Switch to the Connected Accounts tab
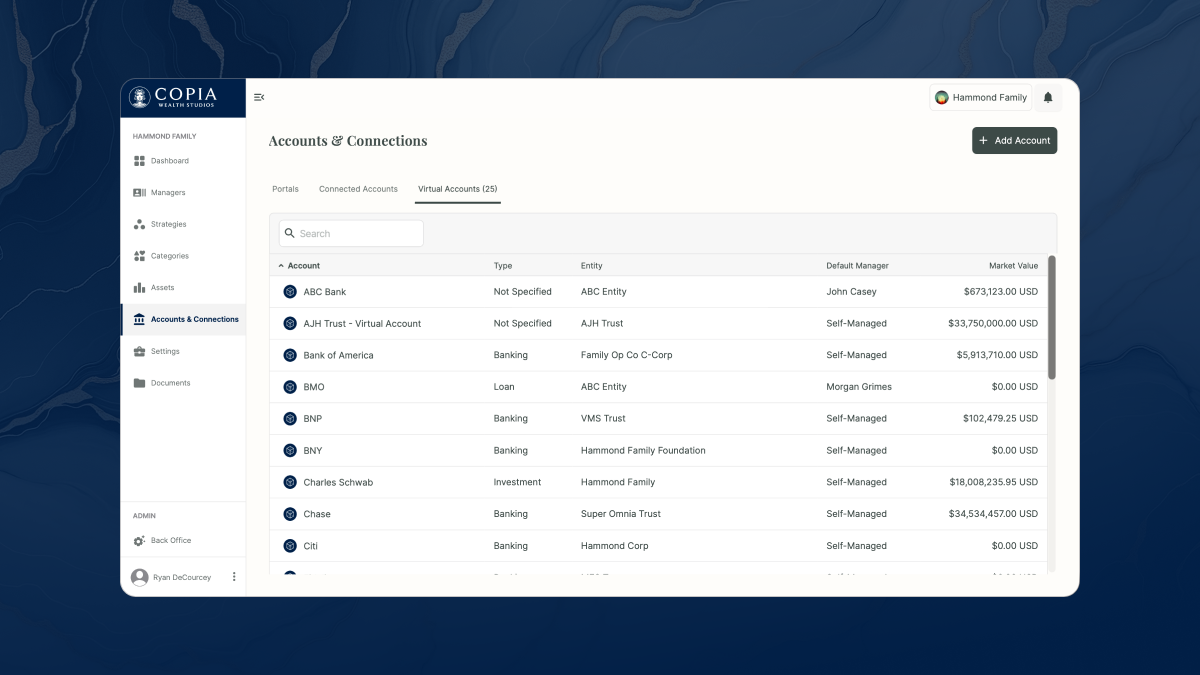The width and height of the screenshot is (1200, 675). [x=358, y=189]
